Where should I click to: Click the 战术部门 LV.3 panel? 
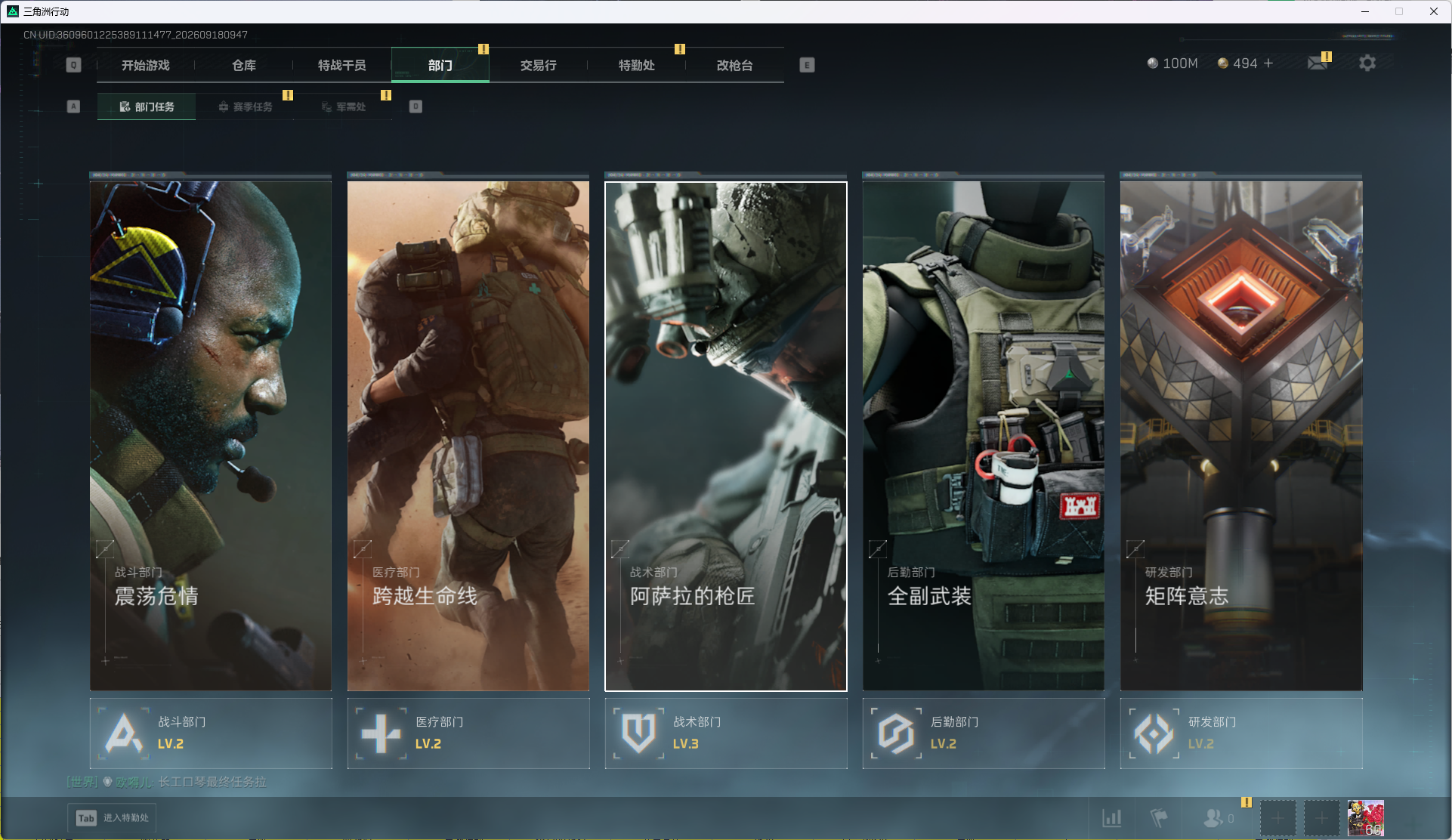726,733
